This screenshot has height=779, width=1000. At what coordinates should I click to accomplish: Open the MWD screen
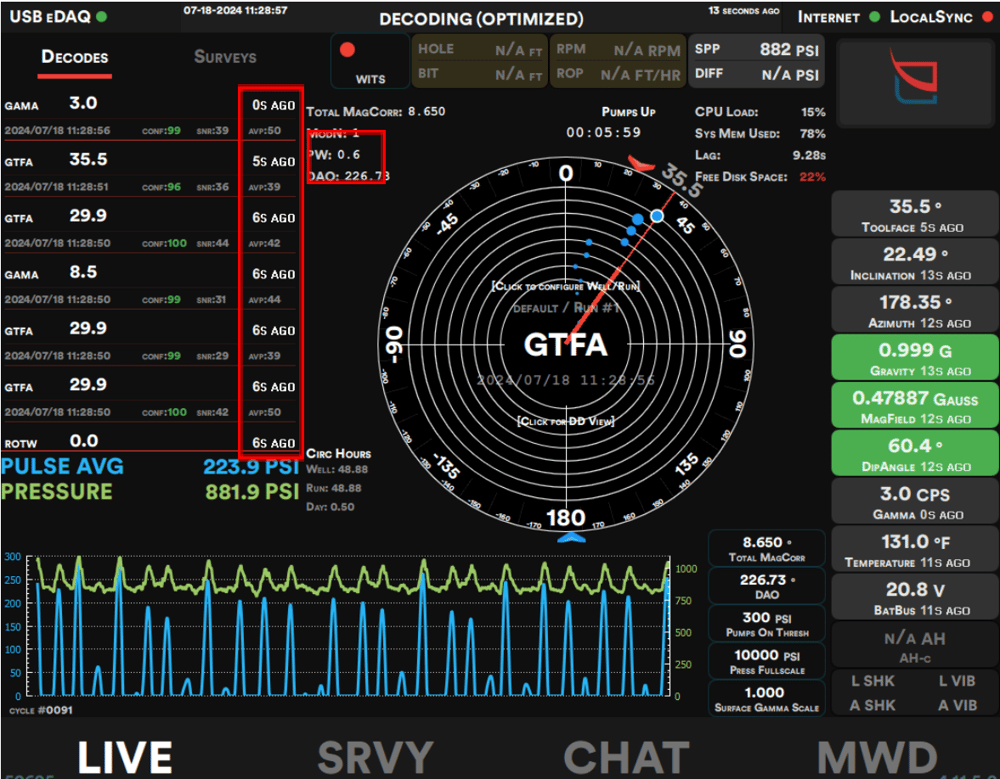click(877, 757)
